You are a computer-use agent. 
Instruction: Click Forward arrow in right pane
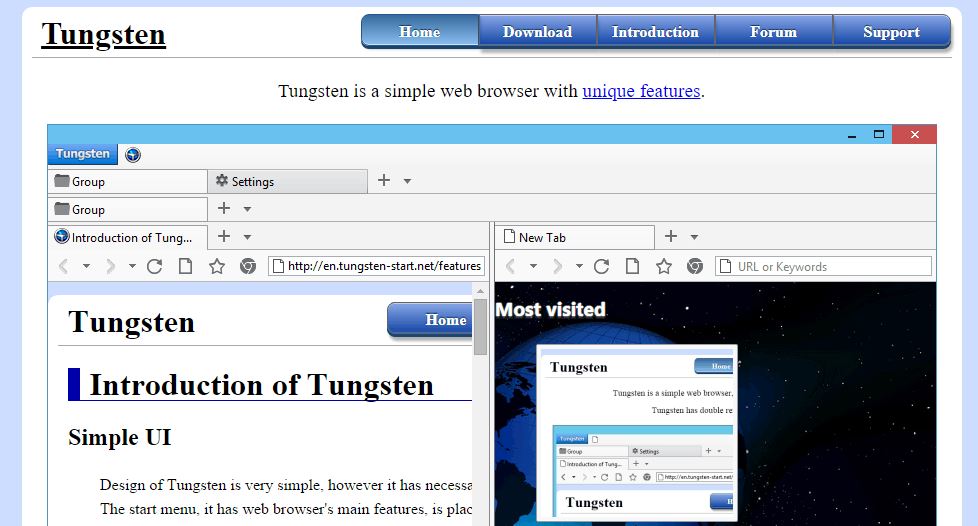click(557, 266)
